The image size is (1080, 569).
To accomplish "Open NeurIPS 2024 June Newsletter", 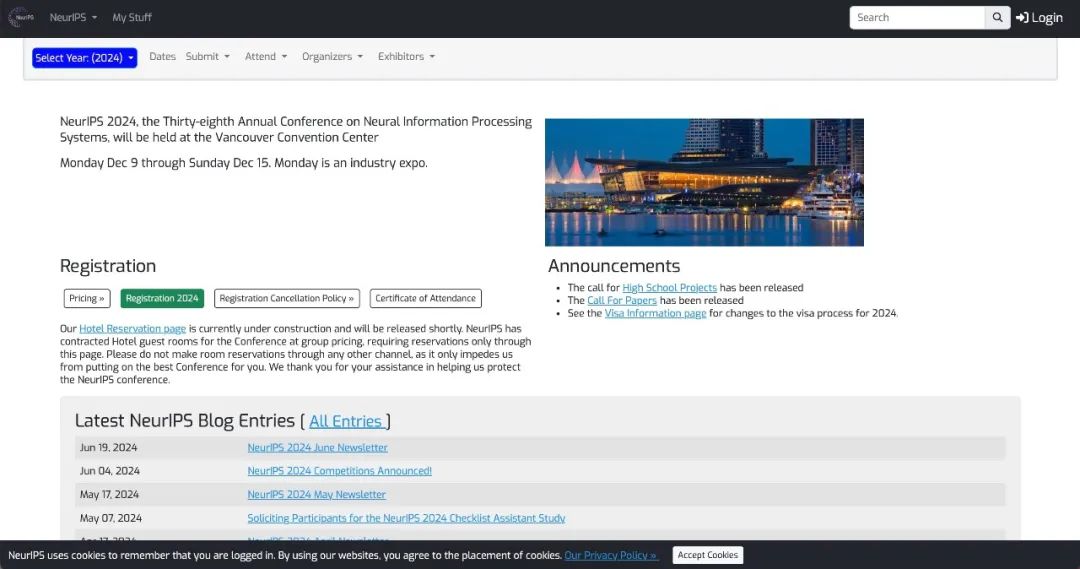I will coord(318,448).
